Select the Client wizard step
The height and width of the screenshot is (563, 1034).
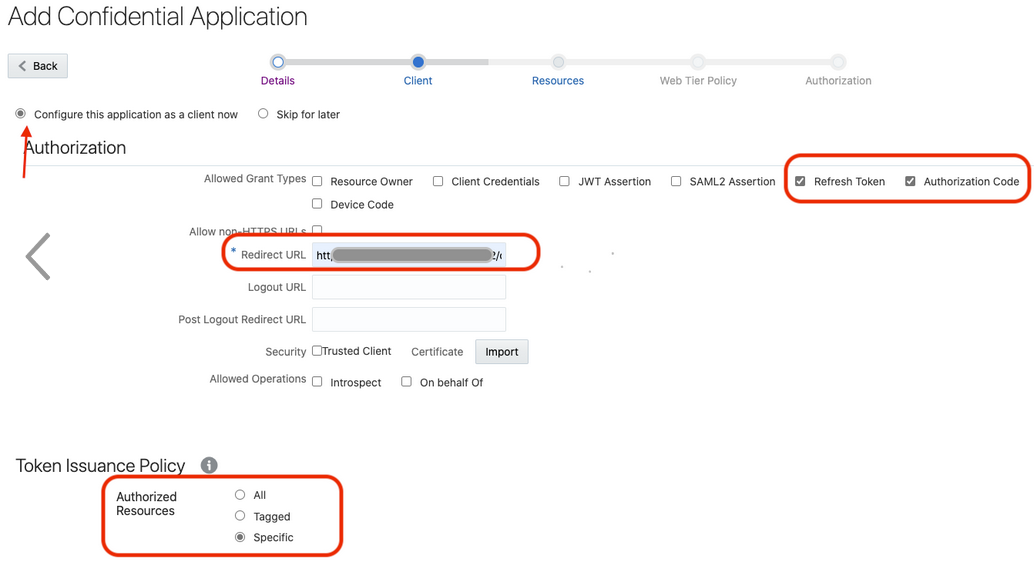click(417, 80)
